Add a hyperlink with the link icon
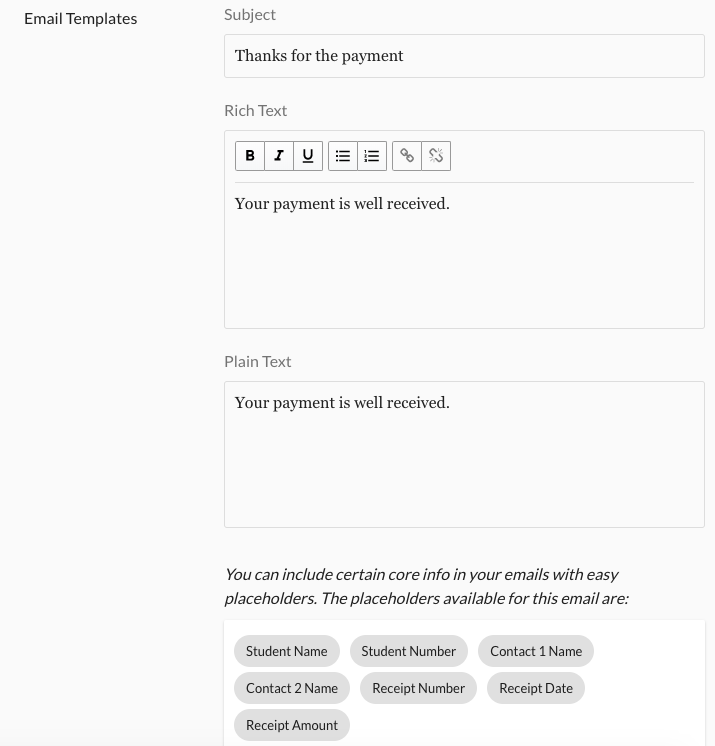715x746 pixels. tap(407, 156)
